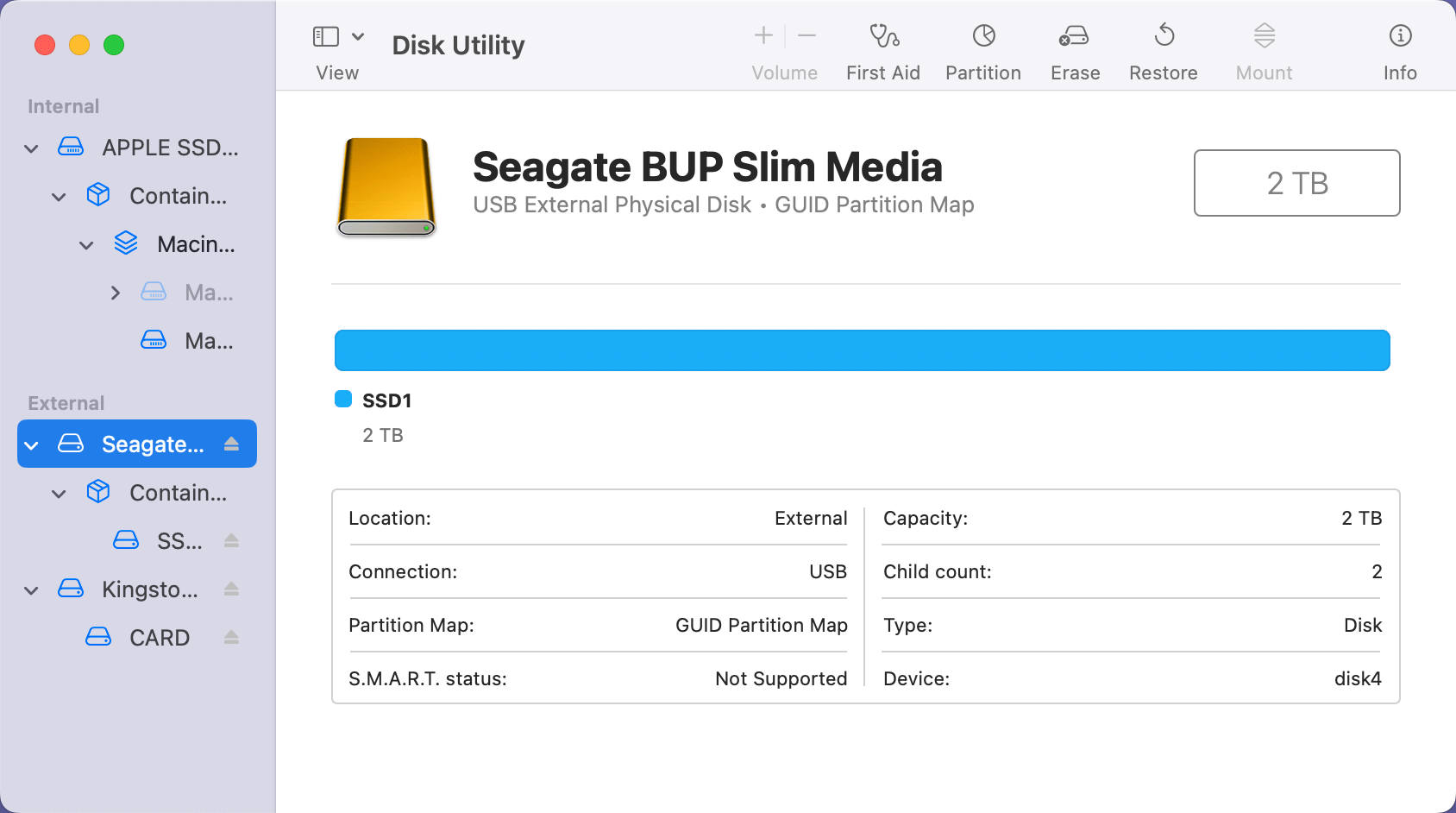Collapse the APPLE SSD tree item
Image resolution: width=1456 pixels, height=813 pixels.
click(30, 148)
